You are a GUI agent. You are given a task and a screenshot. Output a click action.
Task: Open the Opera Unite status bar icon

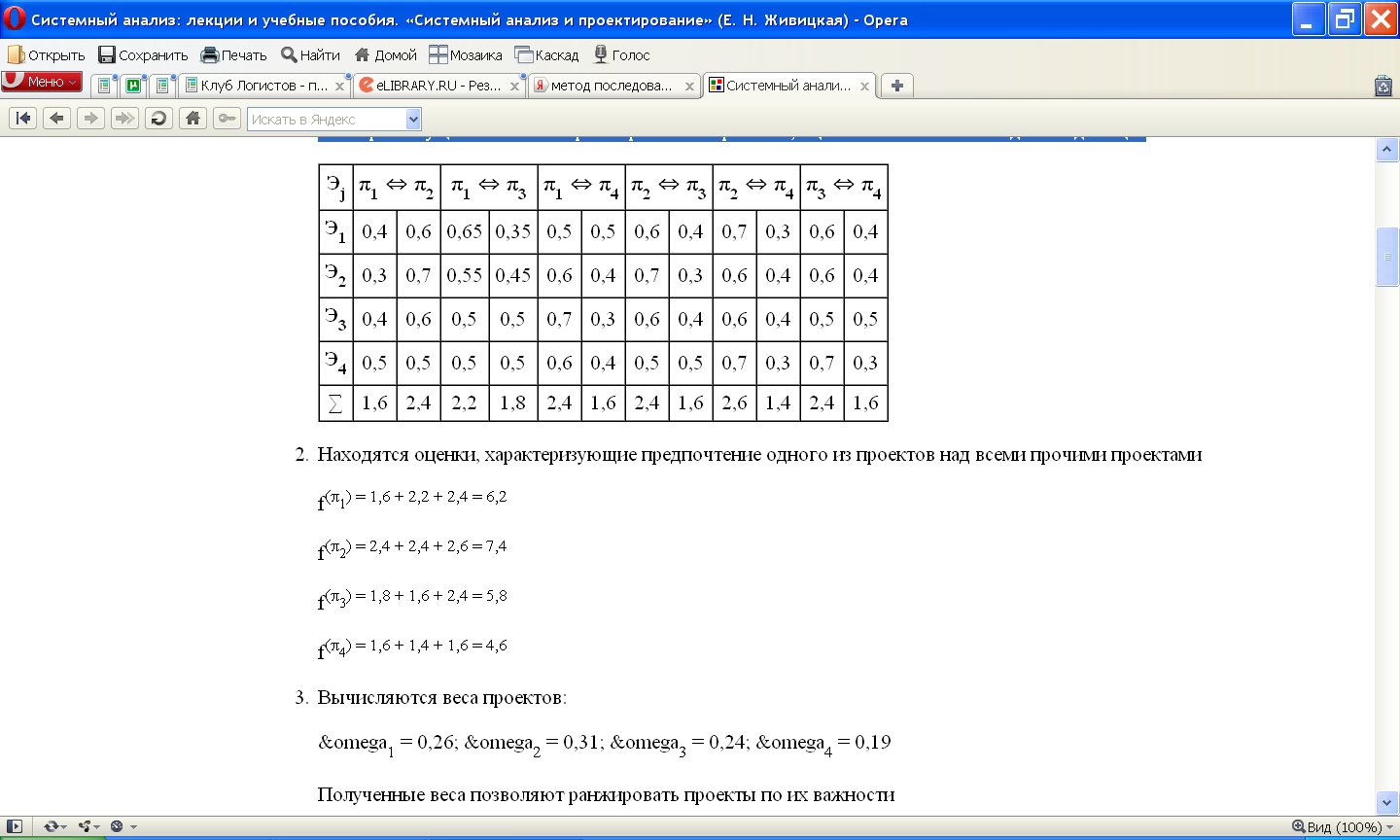click(x=89, y=826)
